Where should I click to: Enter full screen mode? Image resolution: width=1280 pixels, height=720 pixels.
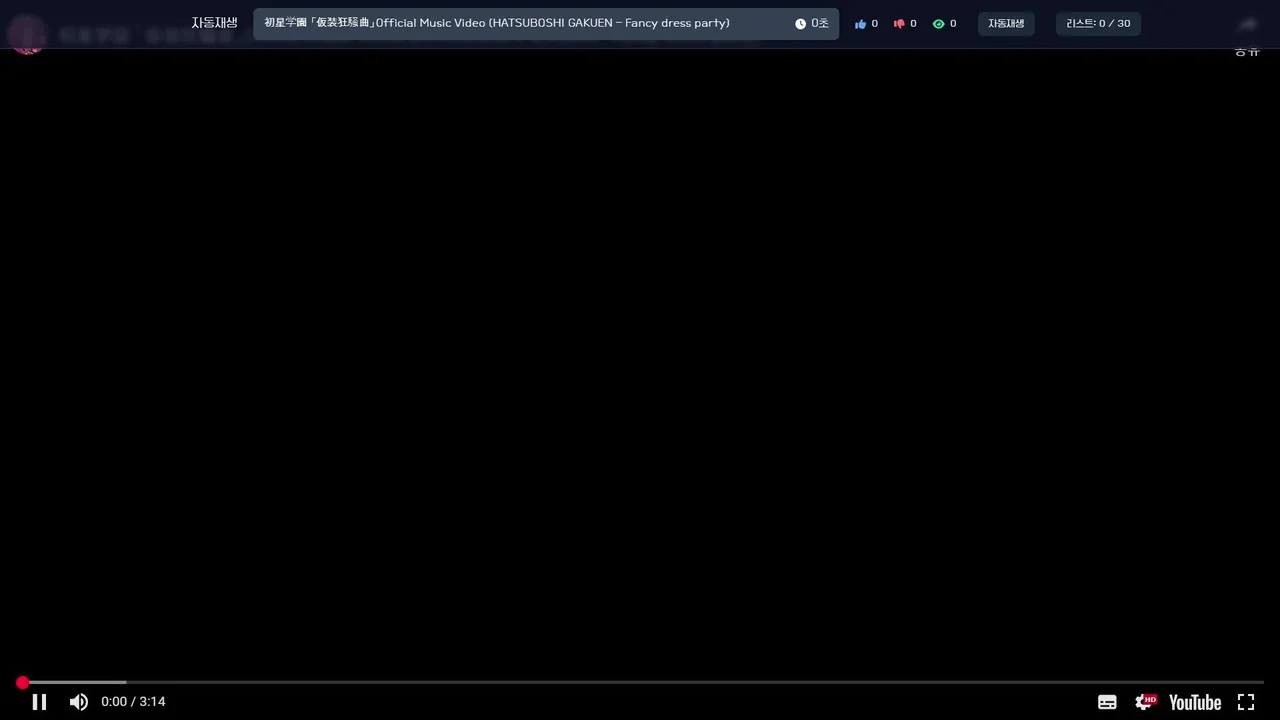click(x=1246, y=702)
